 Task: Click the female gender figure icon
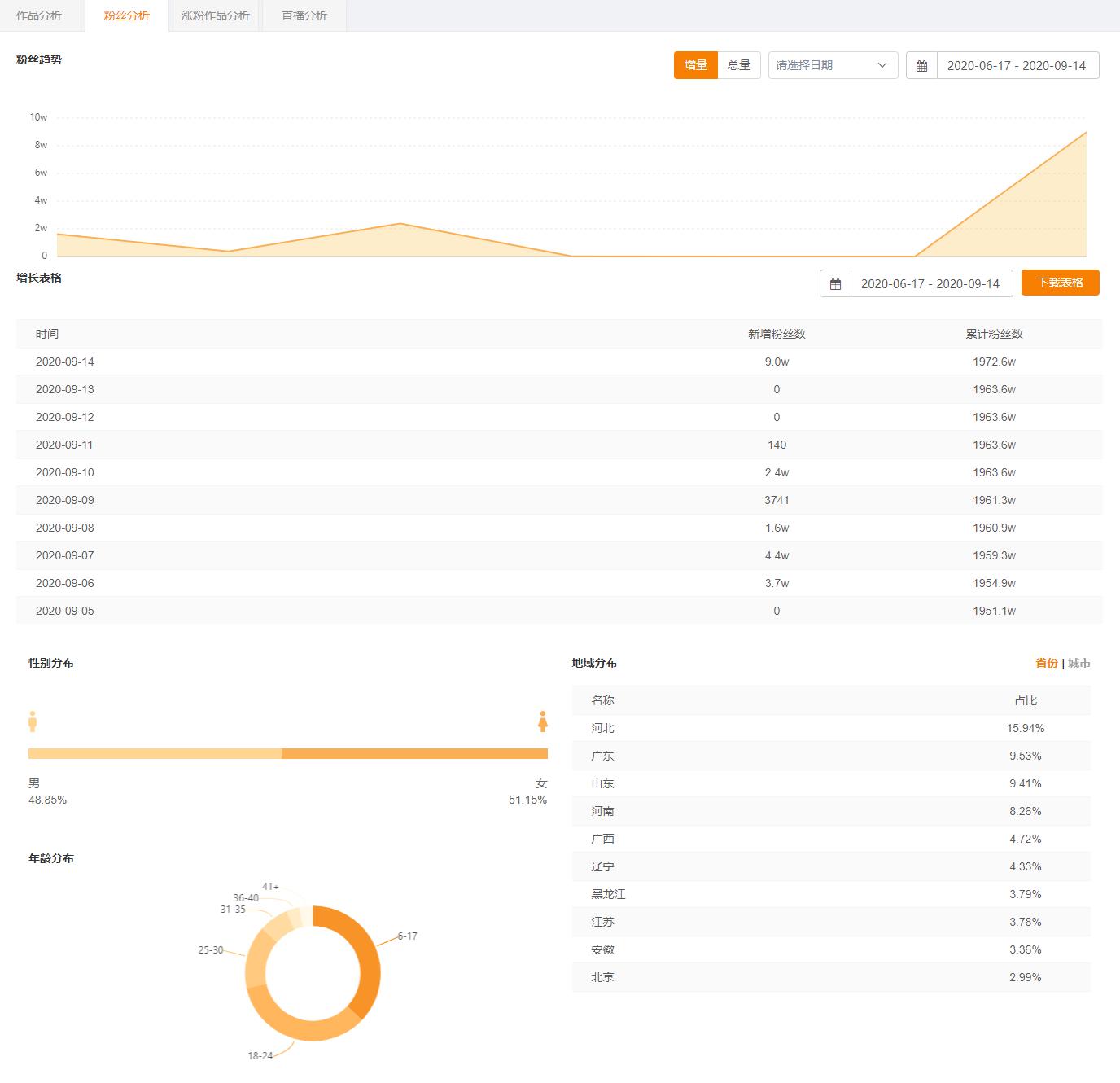tap(543, 721)
